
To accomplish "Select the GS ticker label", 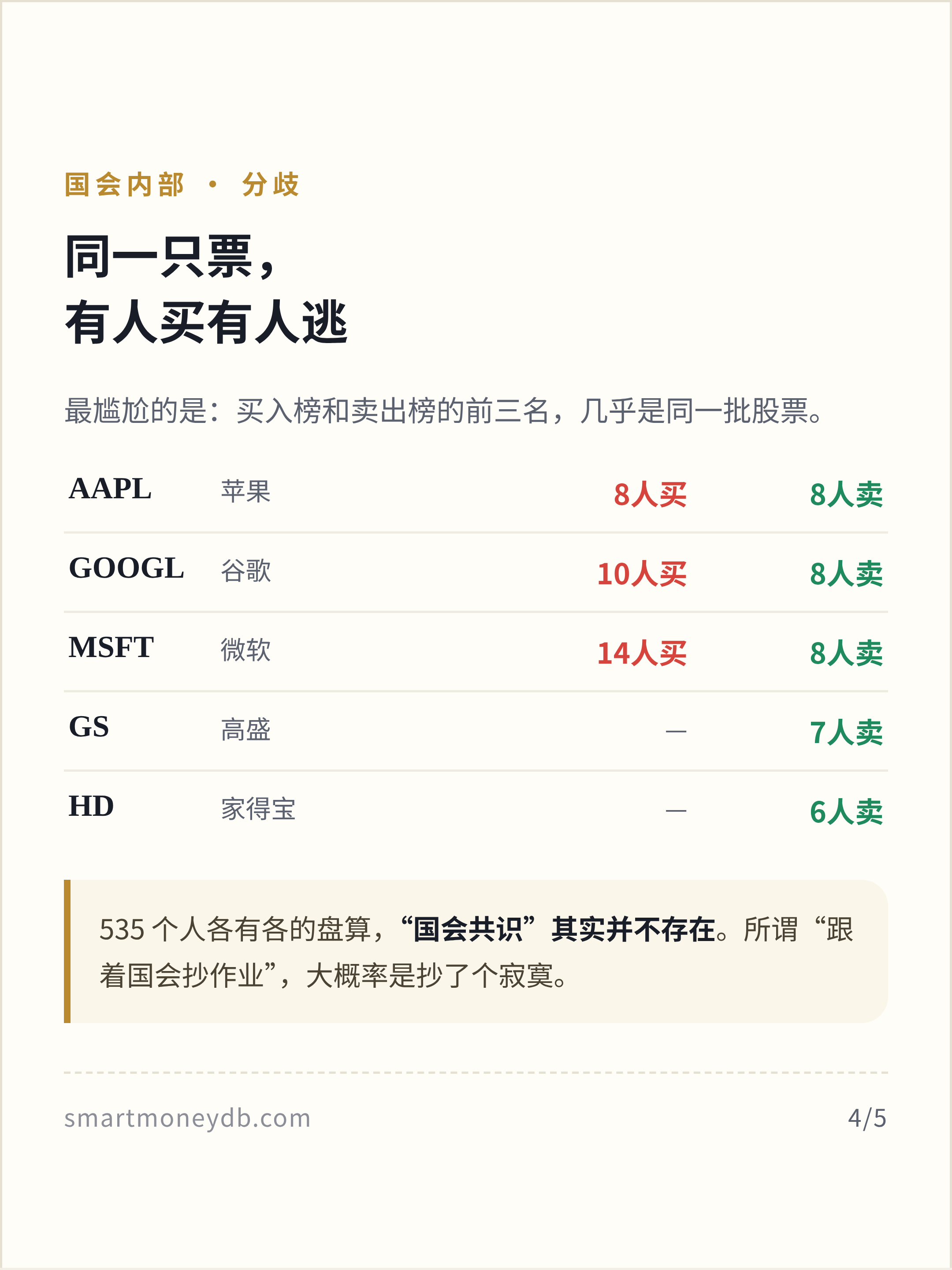I will tap(89, 726).
